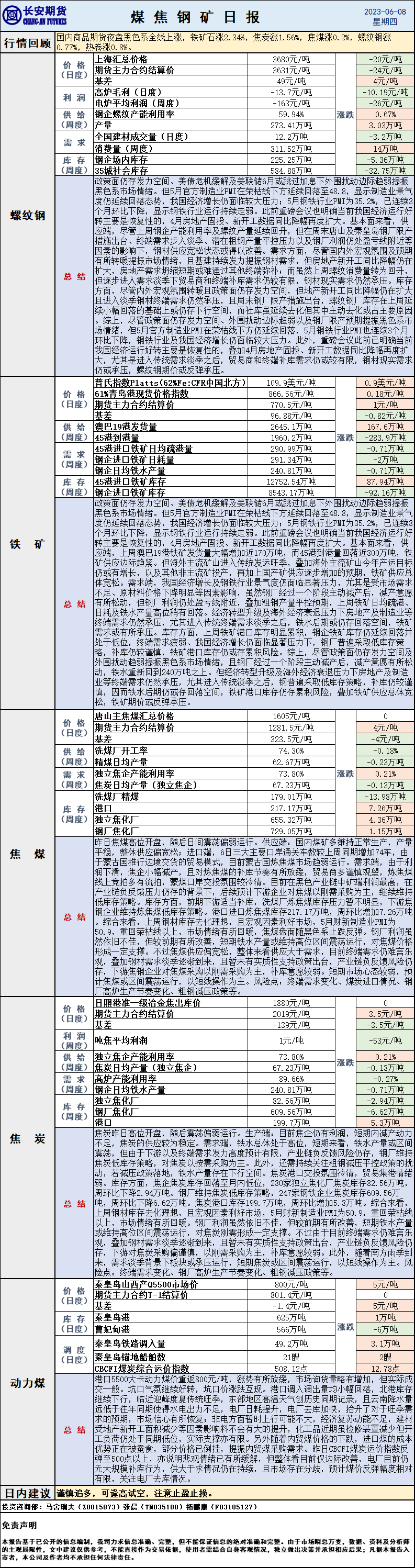Click the '焦 炭' section label
This screenshot has width=415, height=1568.
coord(27,1139)
